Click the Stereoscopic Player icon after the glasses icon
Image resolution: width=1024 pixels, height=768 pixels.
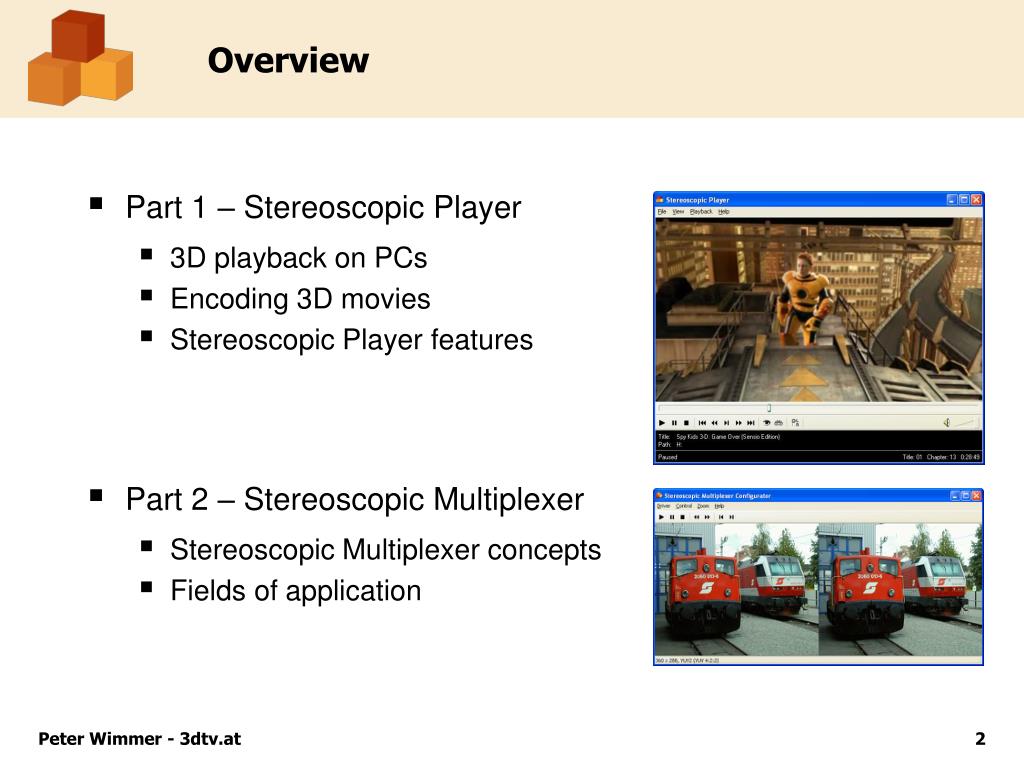(795, 423)
